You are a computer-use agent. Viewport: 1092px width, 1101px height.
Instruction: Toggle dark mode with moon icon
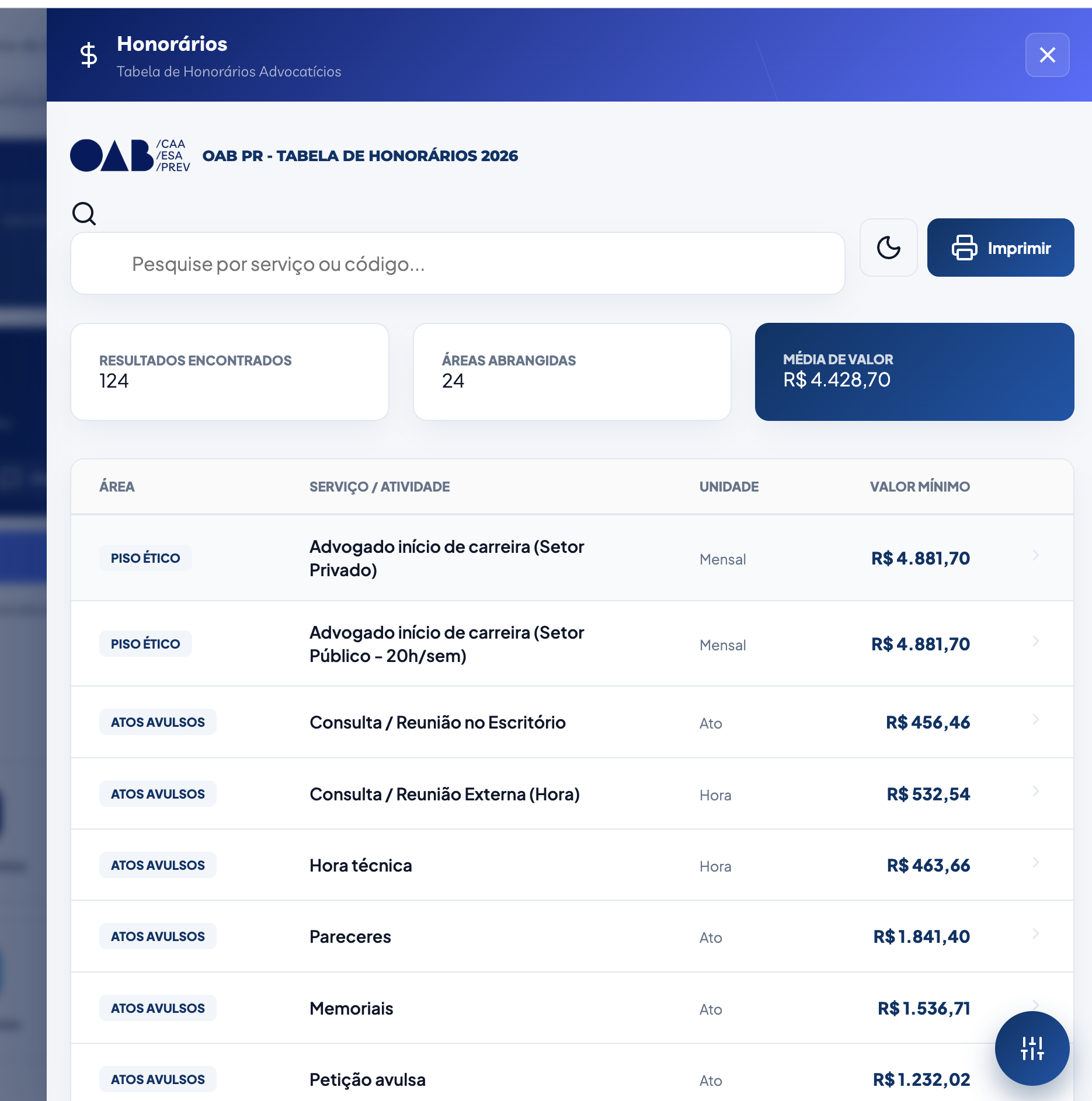888,248
